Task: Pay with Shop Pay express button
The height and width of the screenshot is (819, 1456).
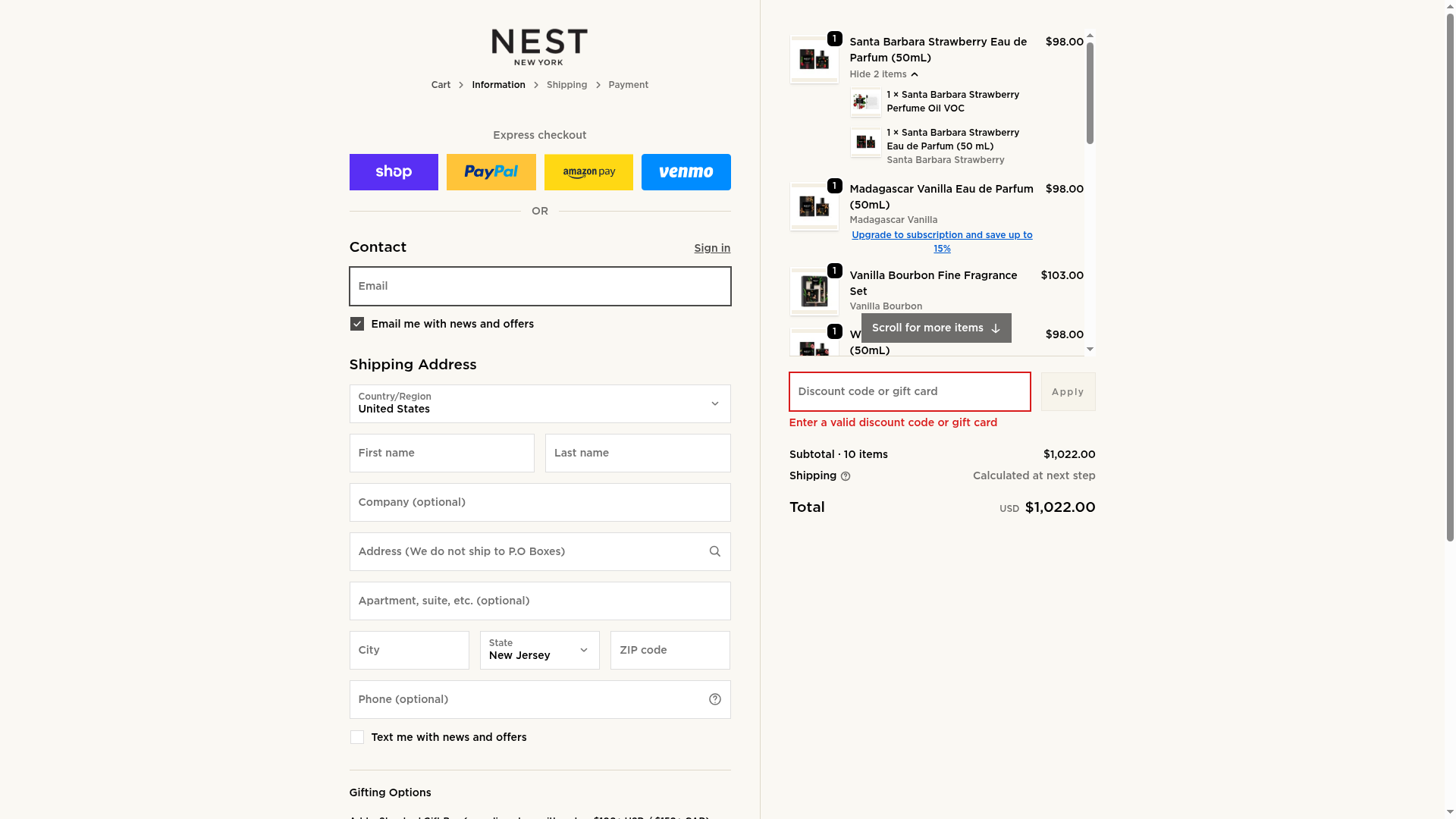Action: pos(394,172)
